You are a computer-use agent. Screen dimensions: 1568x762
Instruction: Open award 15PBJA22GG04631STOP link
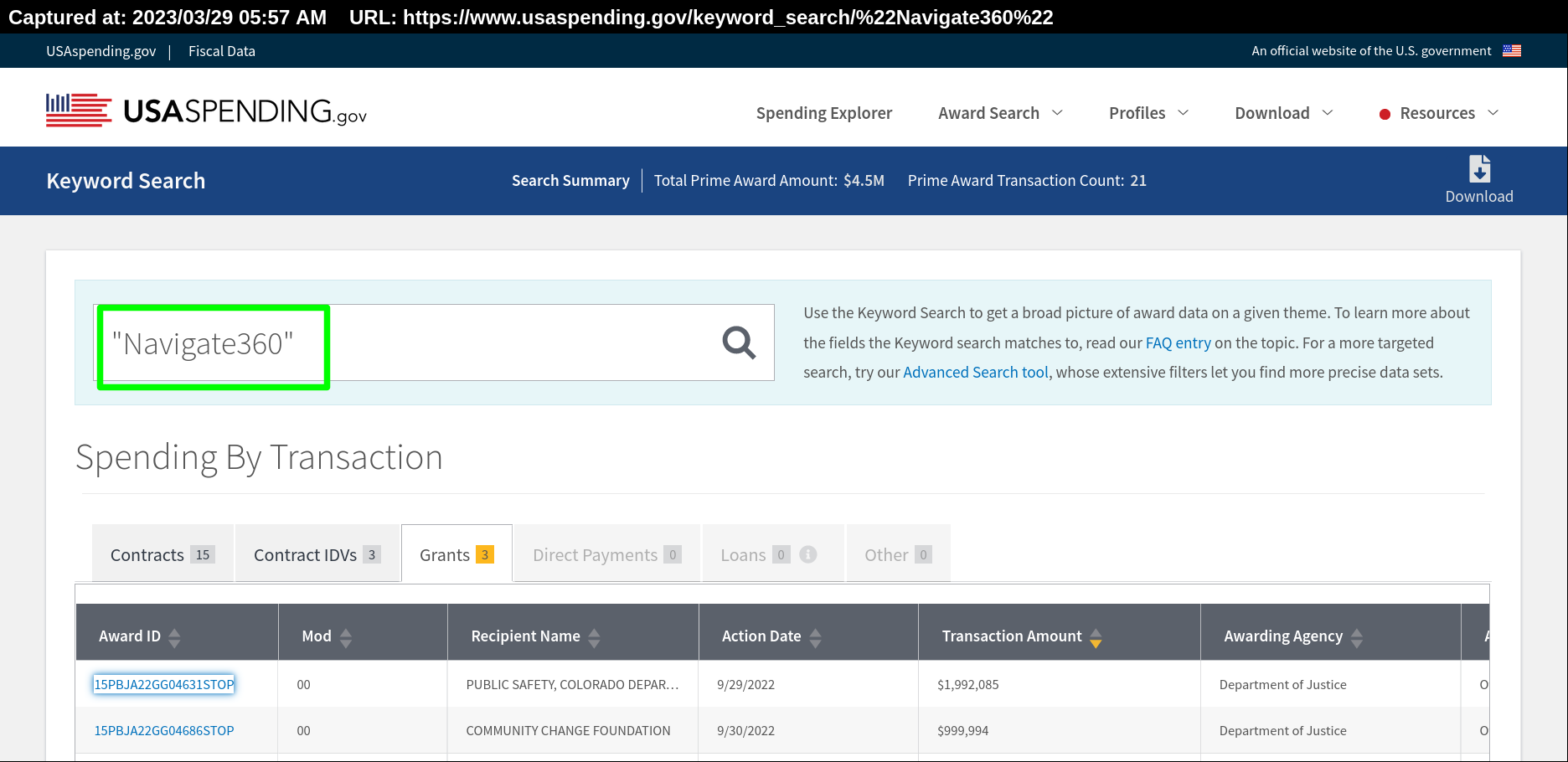[x=164, y=684]
